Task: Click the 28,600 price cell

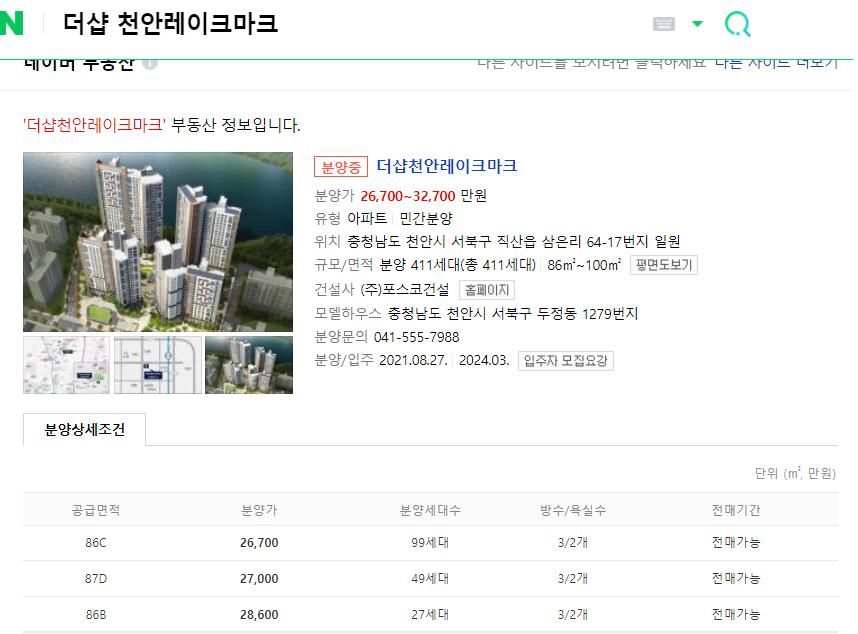Action: pyautogui.click(x=259, y=615)
